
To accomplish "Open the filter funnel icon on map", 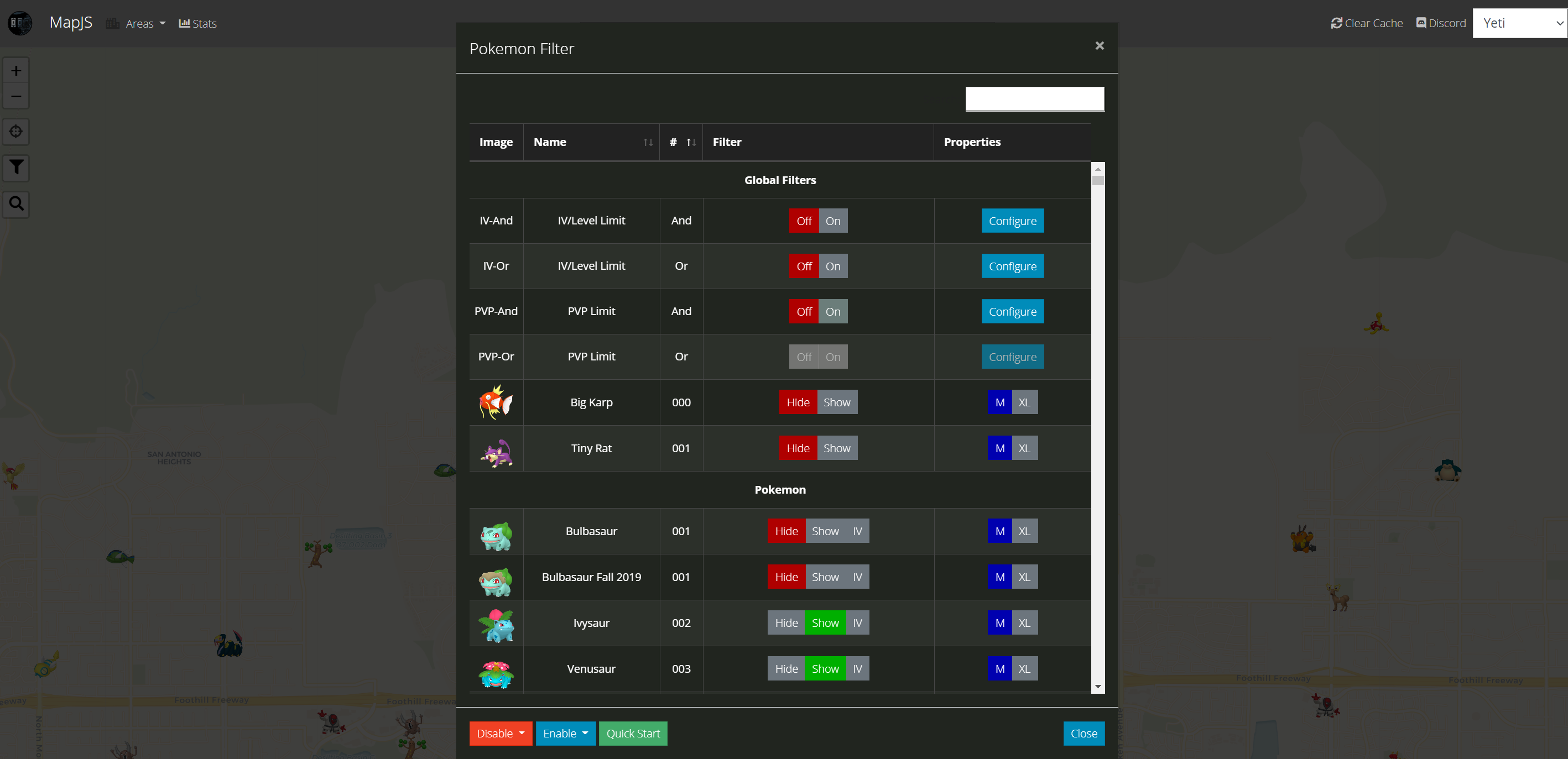I will (17, 167).
